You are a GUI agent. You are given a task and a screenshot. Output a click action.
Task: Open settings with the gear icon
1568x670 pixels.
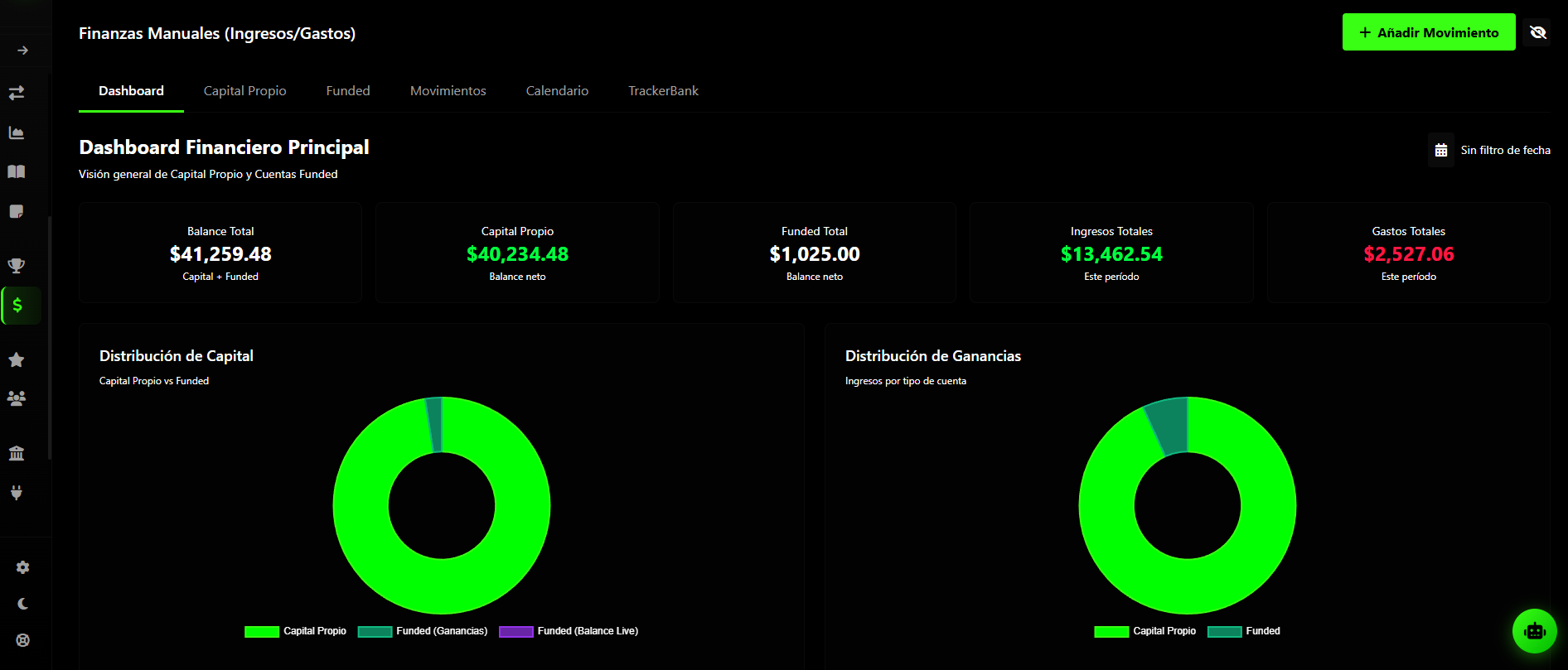pyautogui.click(x=22, y=567)
